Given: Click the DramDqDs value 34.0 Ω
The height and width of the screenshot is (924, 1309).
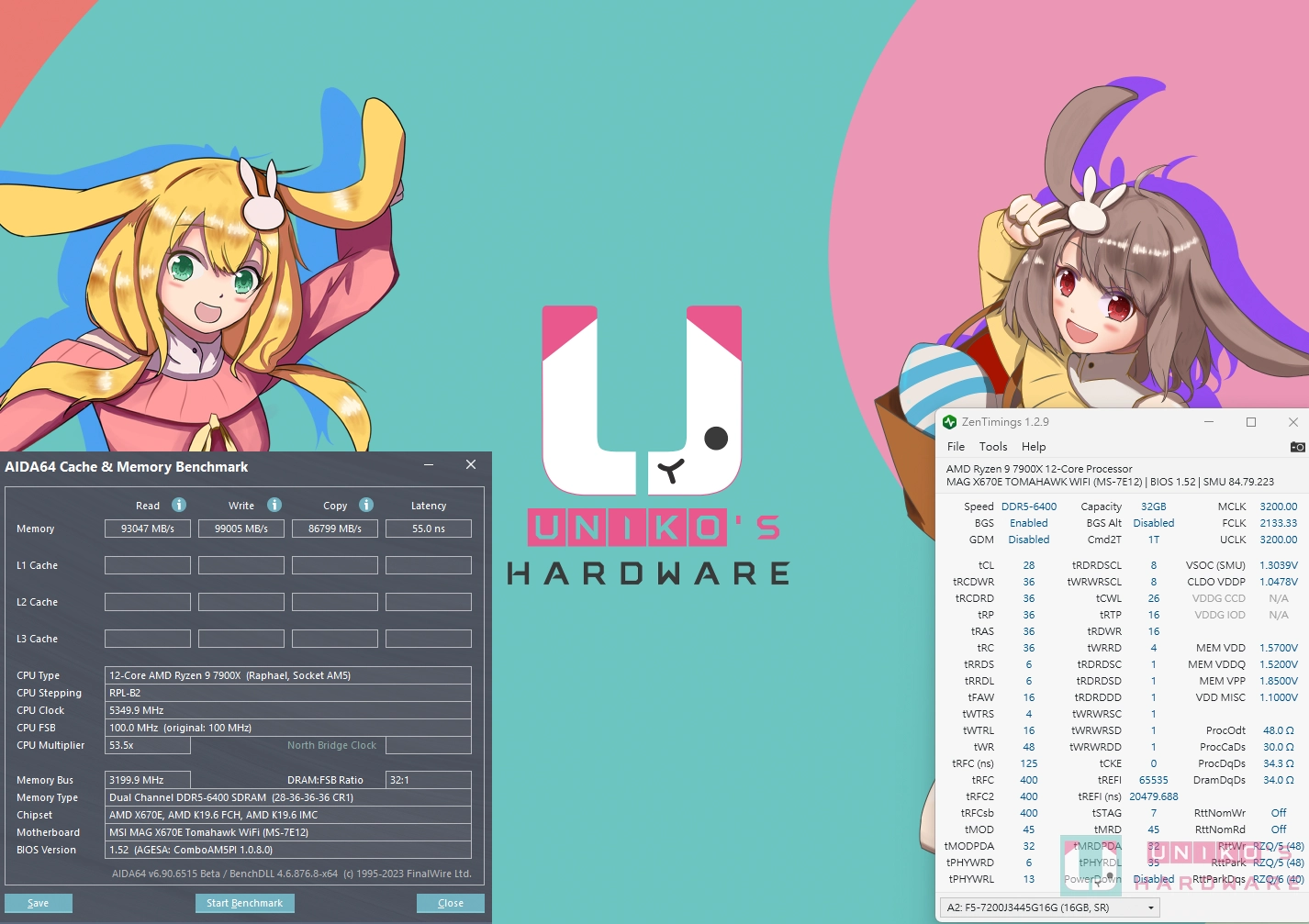Looking at the screenshot, I should pyautogui.click(x=1279, y=780).
